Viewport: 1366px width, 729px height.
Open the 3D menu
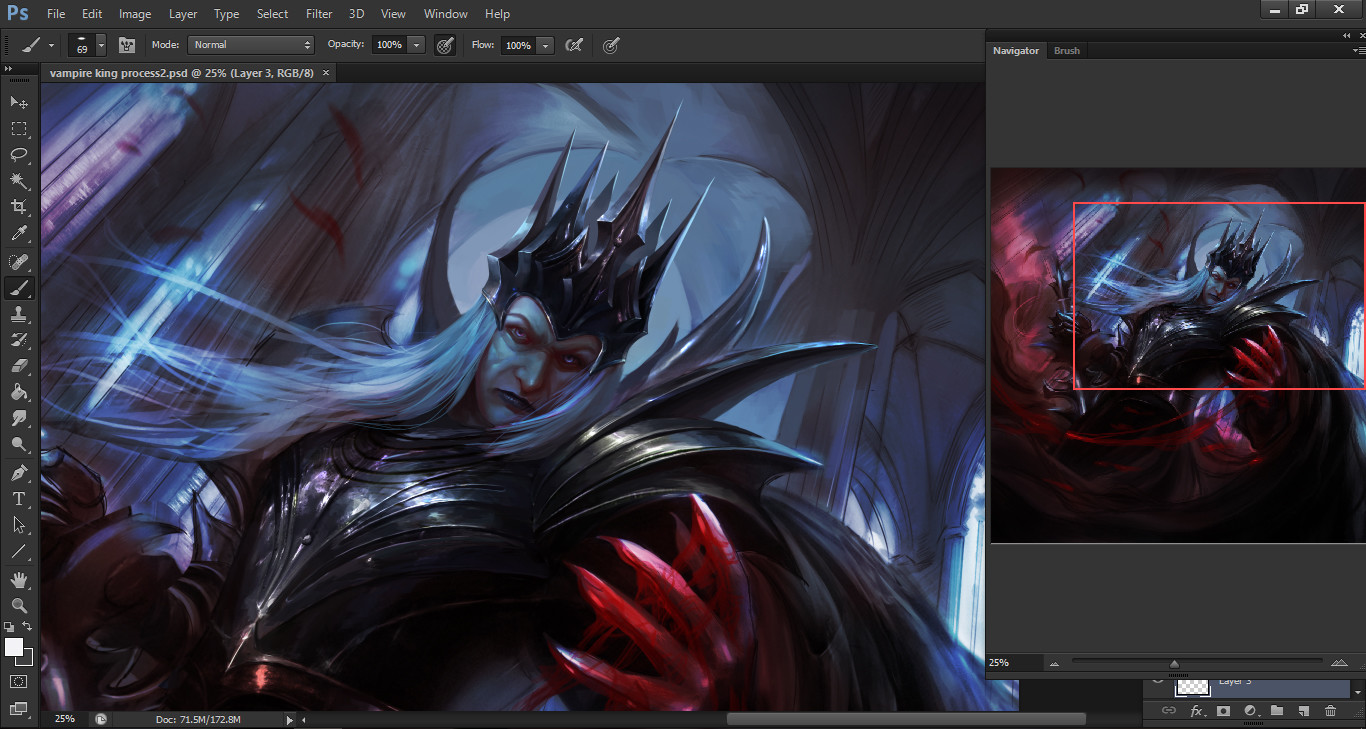point(356,14)
